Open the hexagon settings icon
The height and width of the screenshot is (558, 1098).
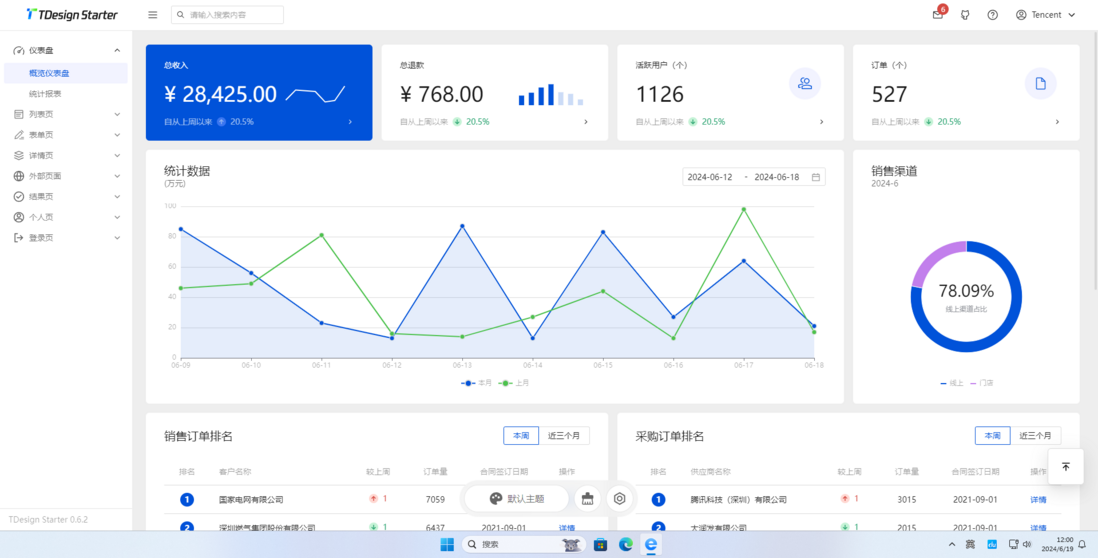(619, 498)
